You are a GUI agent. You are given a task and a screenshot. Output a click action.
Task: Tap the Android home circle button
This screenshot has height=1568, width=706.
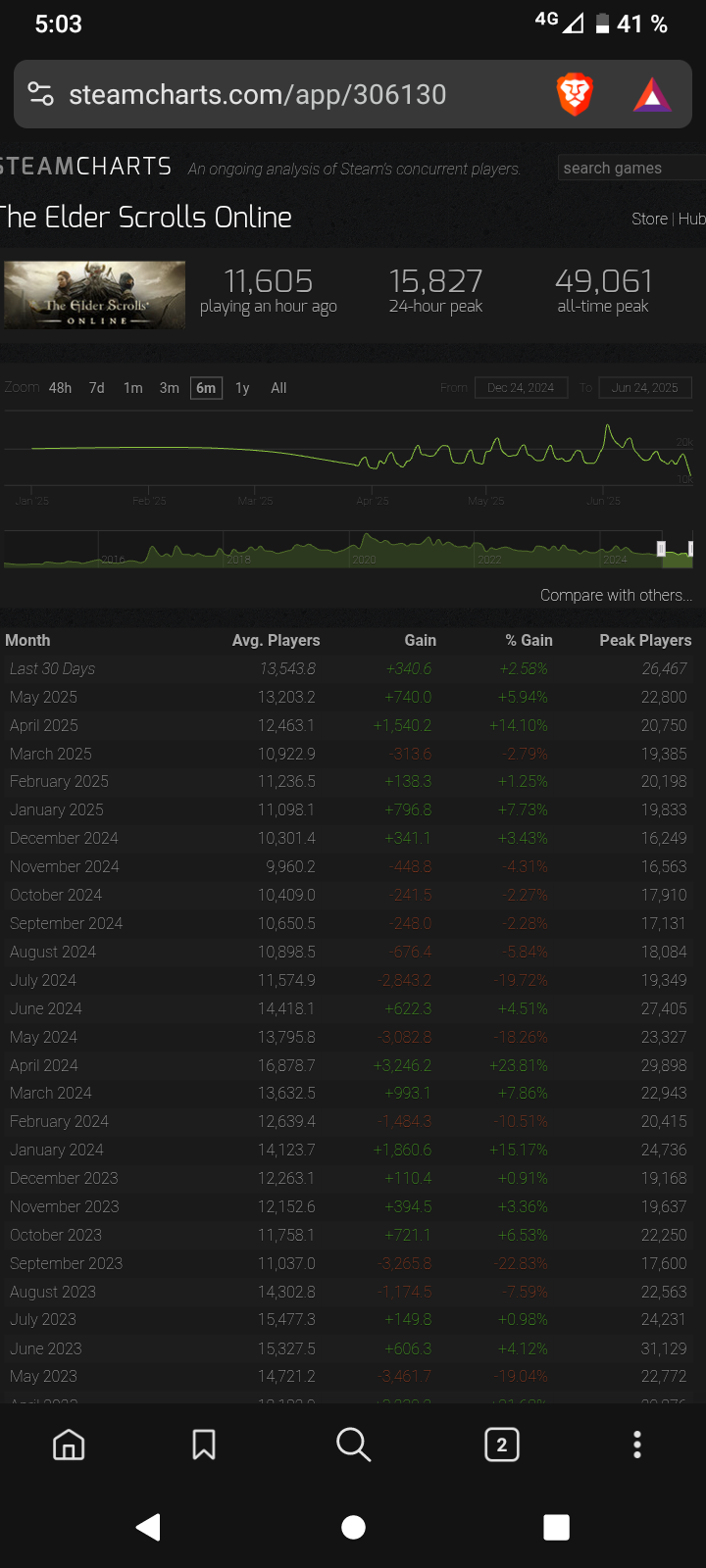(x=353, y=1527)
